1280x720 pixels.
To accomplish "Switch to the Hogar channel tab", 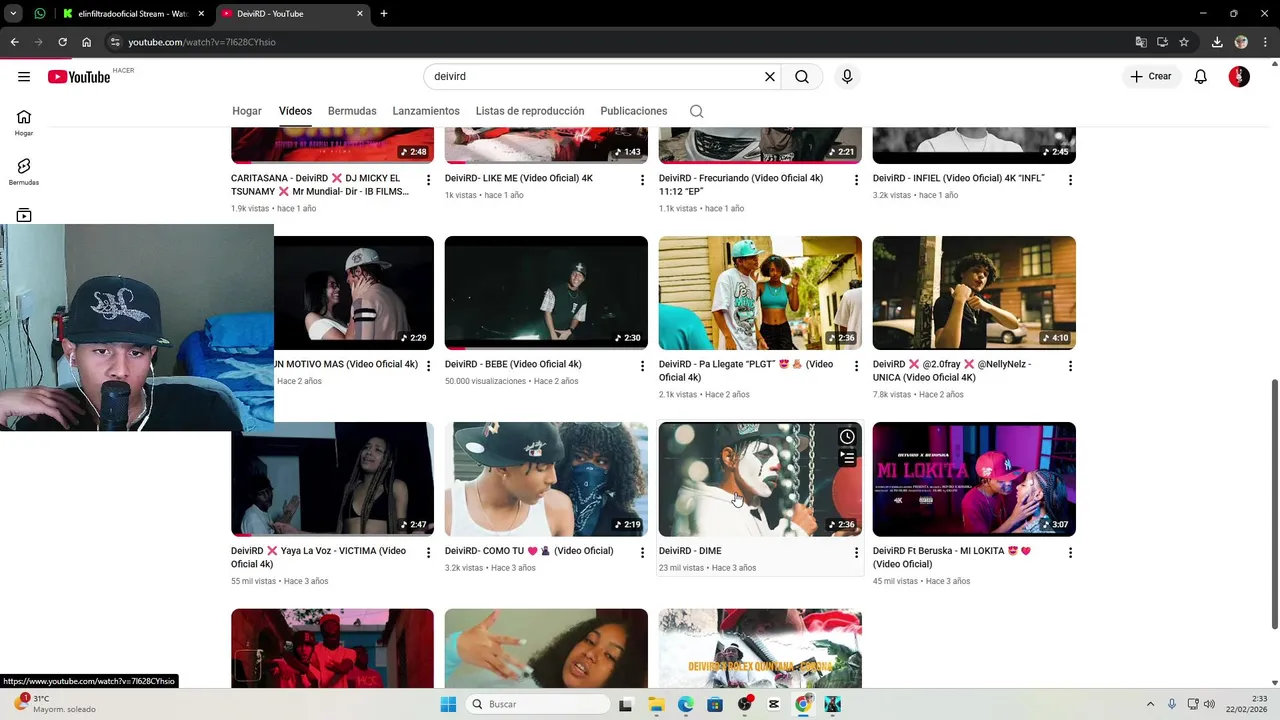I will pos(247,111).
